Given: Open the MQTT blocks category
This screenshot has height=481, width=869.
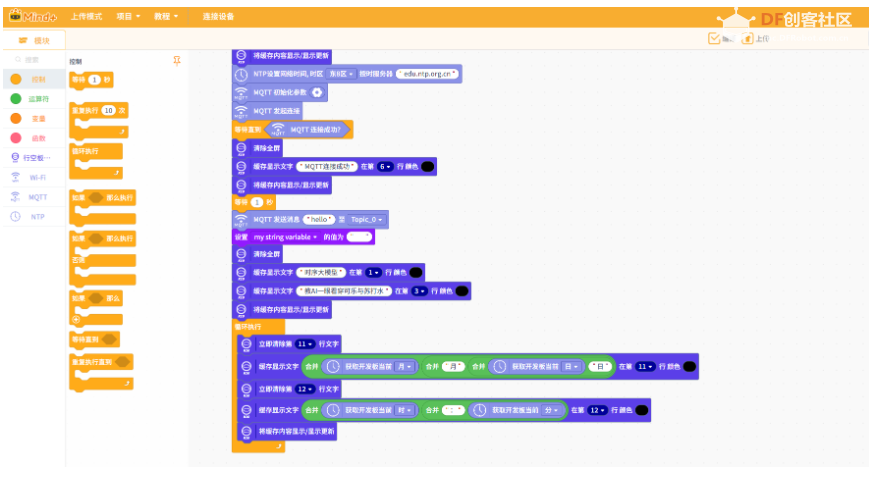Looking at the screenshot, I should [31, 197].
